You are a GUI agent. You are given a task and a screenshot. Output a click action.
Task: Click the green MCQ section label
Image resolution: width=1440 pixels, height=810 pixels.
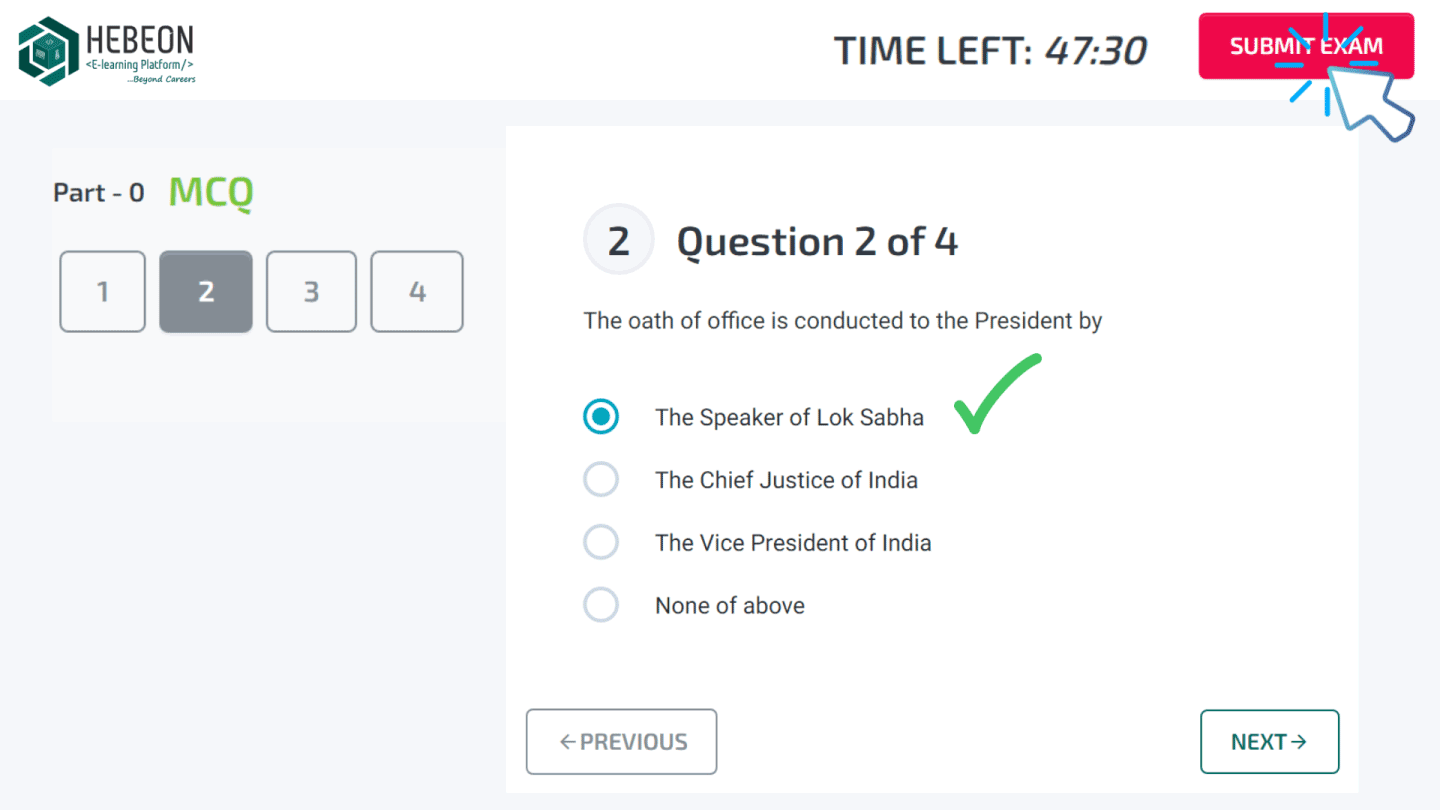210,192
